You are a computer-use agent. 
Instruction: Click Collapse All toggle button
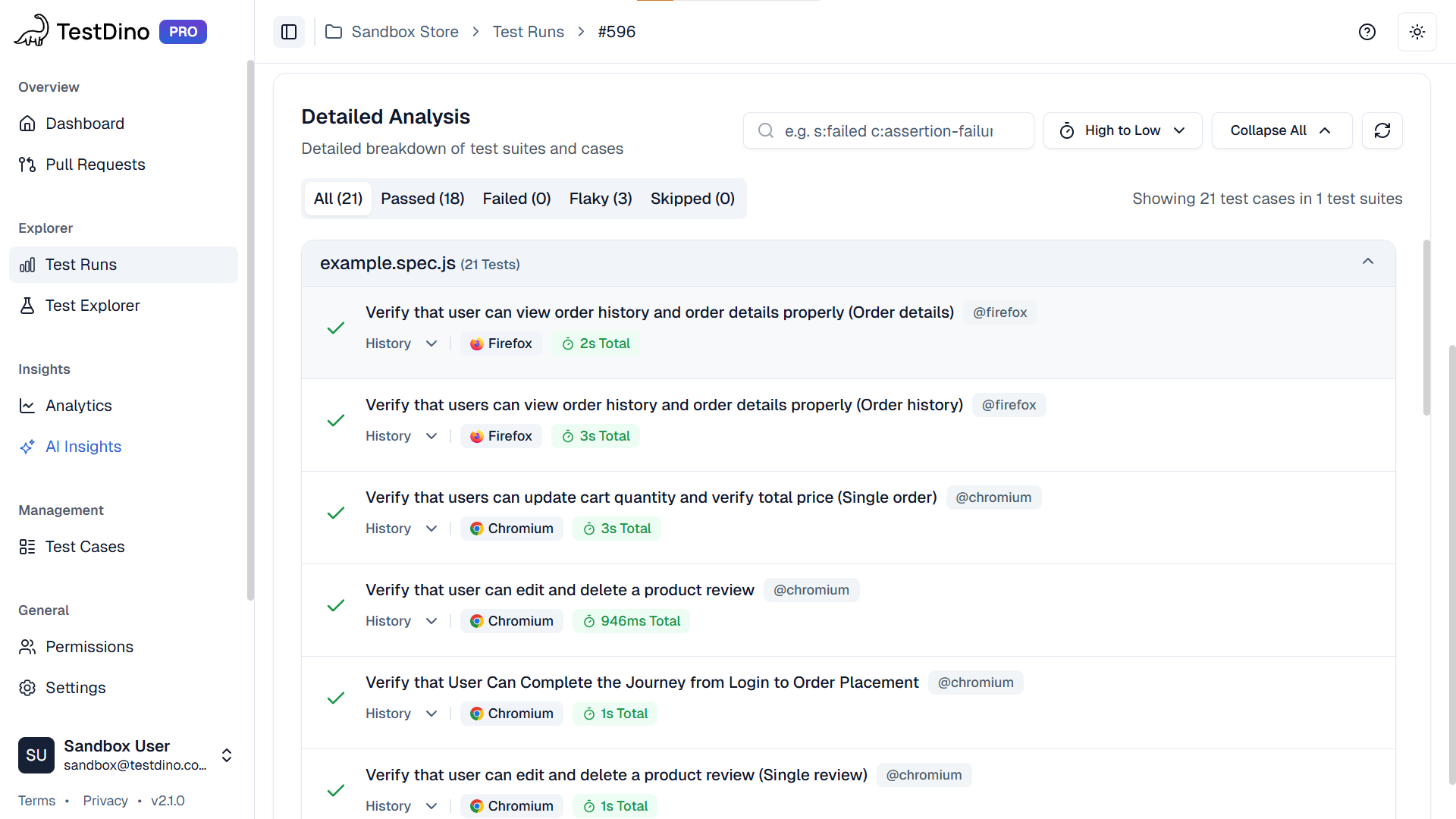click(x=1281, y=130)
